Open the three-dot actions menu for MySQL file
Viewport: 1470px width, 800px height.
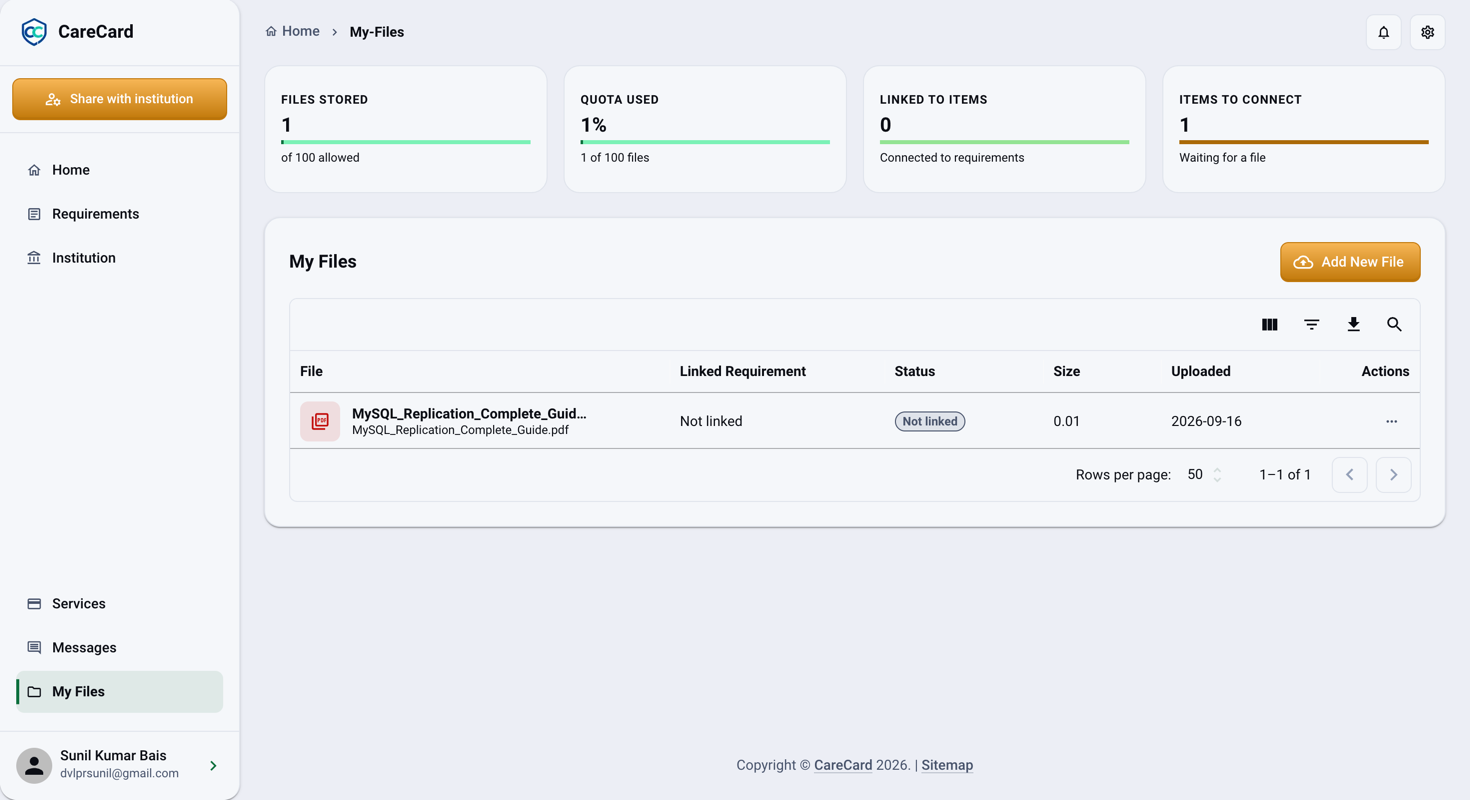[x=1392, y=421]
